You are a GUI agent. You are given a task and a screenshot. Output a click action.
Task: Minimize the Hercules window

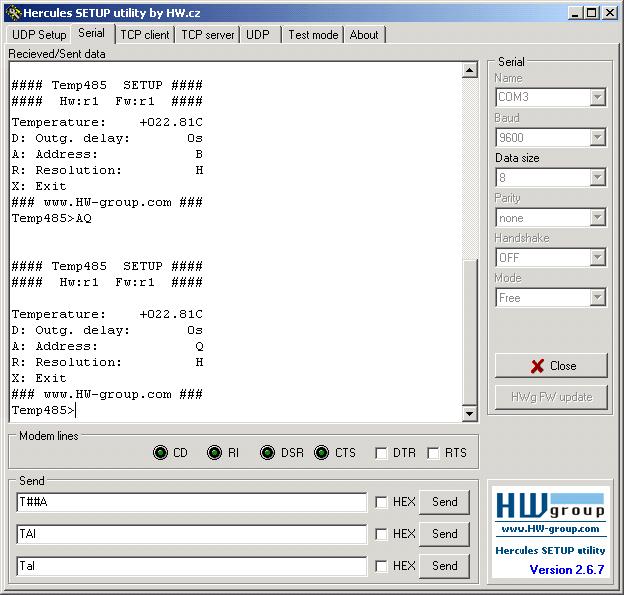point(575,13)
